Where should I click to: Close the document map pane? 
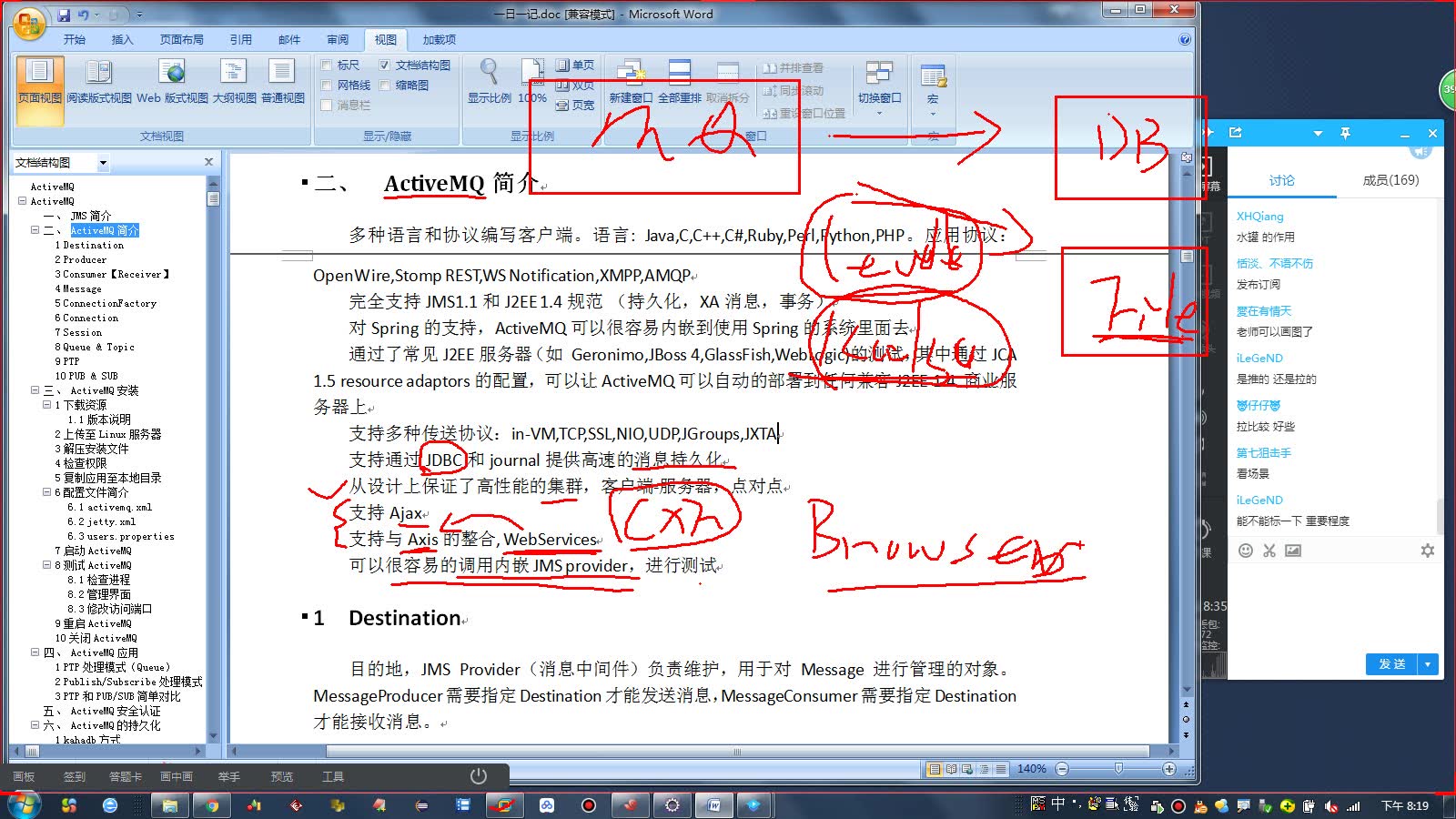click(208, 162)
